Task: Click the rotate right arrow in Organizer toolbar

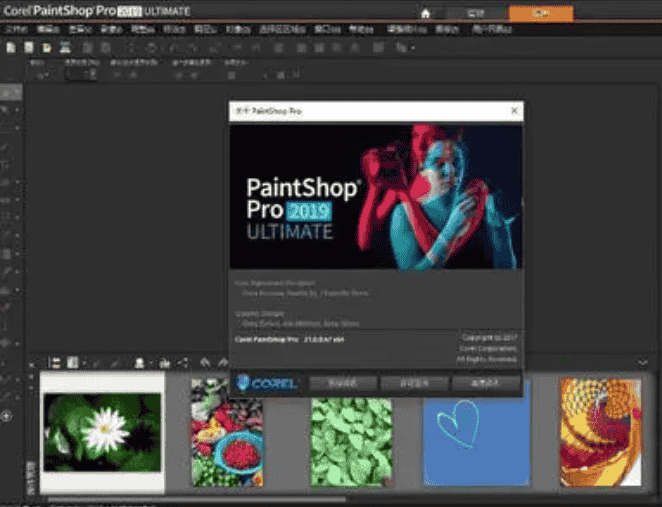Action: point(222,362)
